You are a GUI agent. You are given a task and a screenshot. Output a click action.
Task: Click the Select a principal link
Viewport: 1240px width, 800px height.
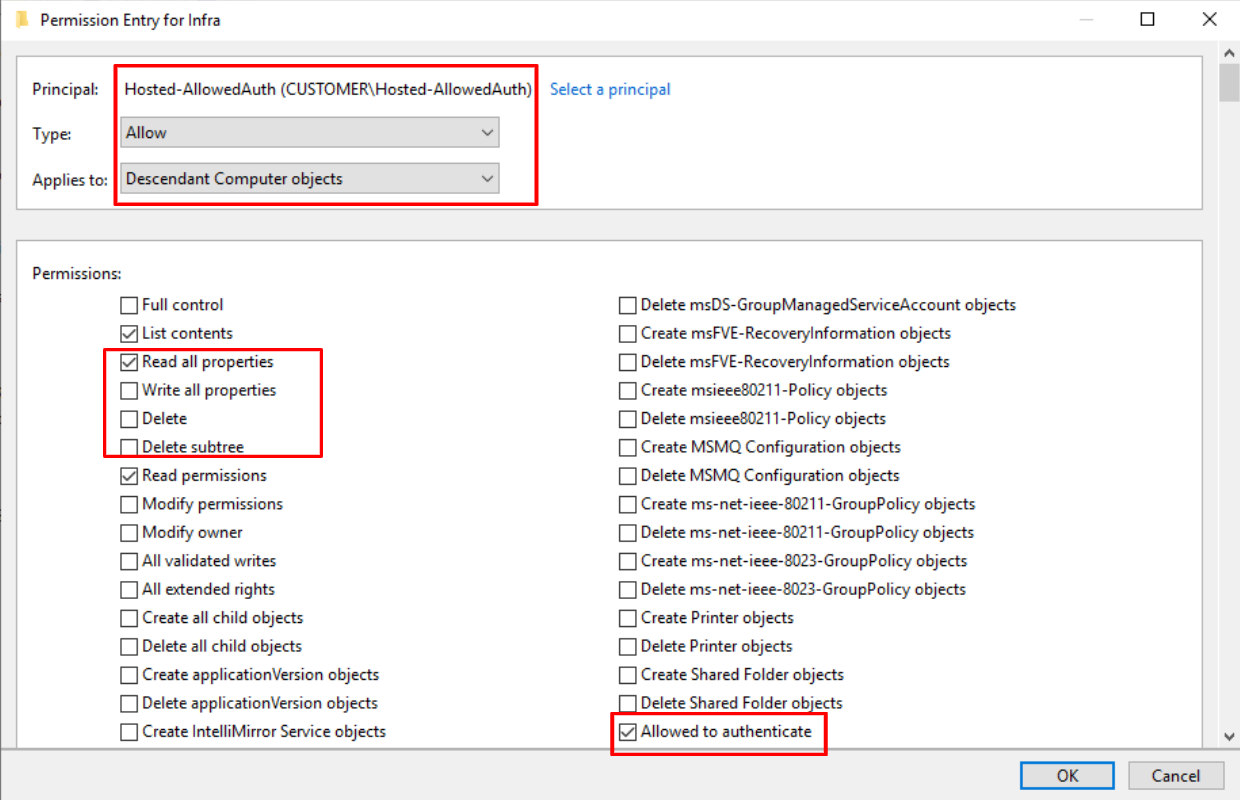click(610, 90)
